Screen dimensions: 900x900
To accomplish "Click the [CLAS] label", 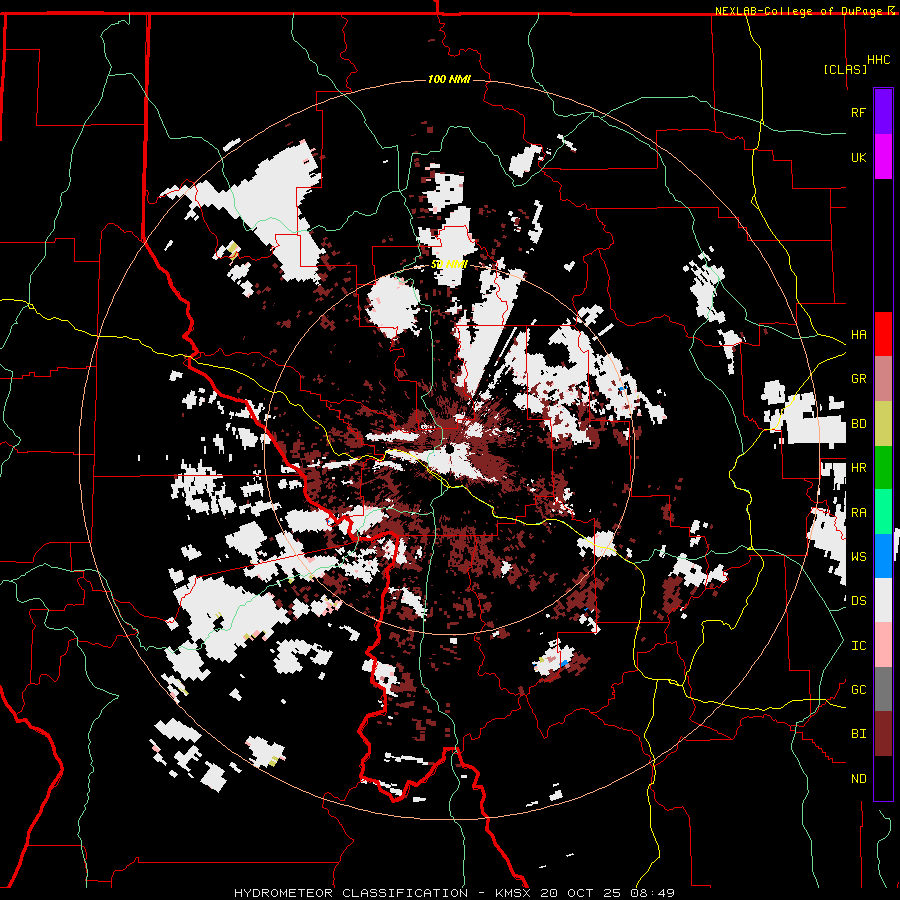I will click(845, 69).
